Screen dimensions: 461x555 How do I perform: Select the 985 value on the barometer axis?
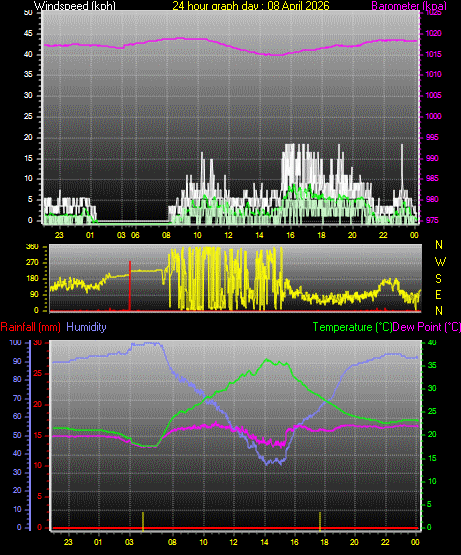432,178
